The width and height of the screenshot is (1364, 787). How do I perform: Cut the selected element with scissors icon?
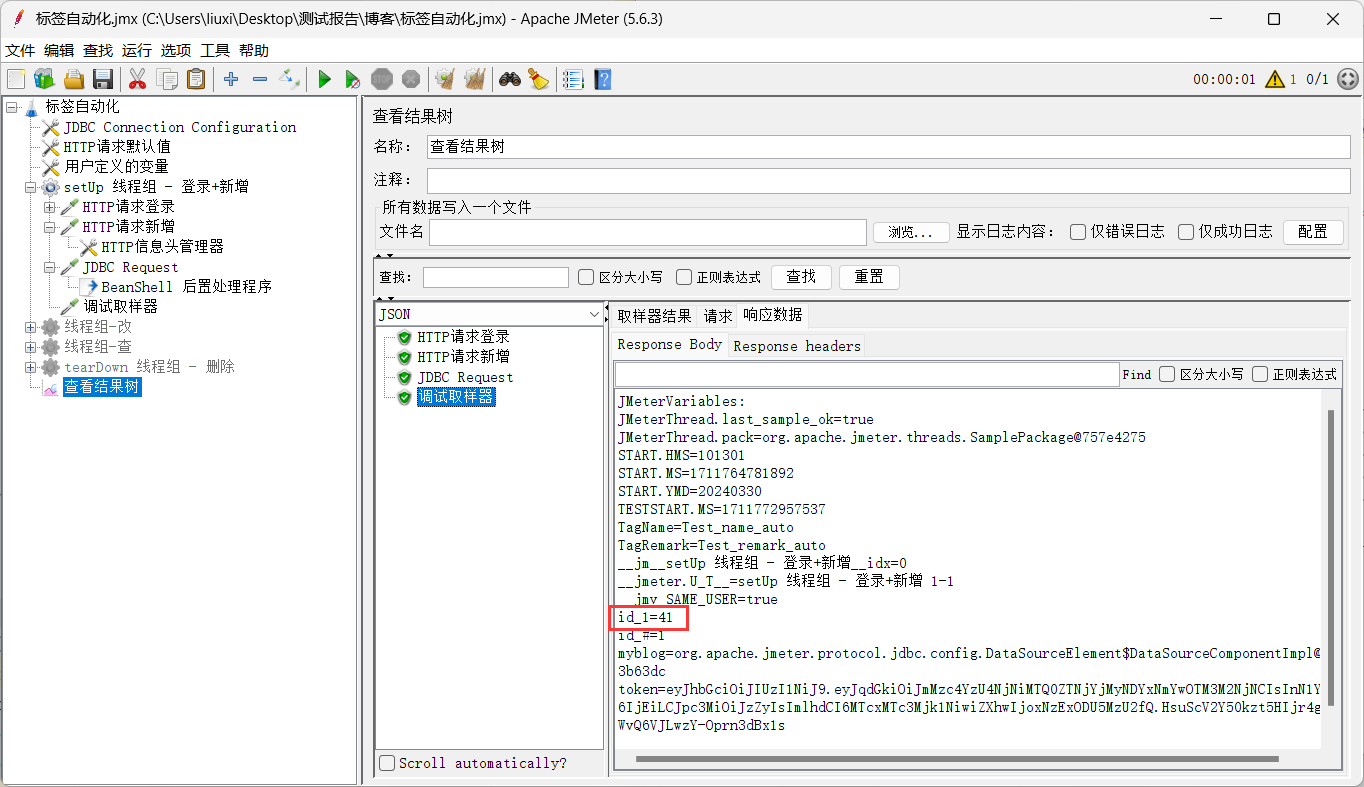[138, 79]
